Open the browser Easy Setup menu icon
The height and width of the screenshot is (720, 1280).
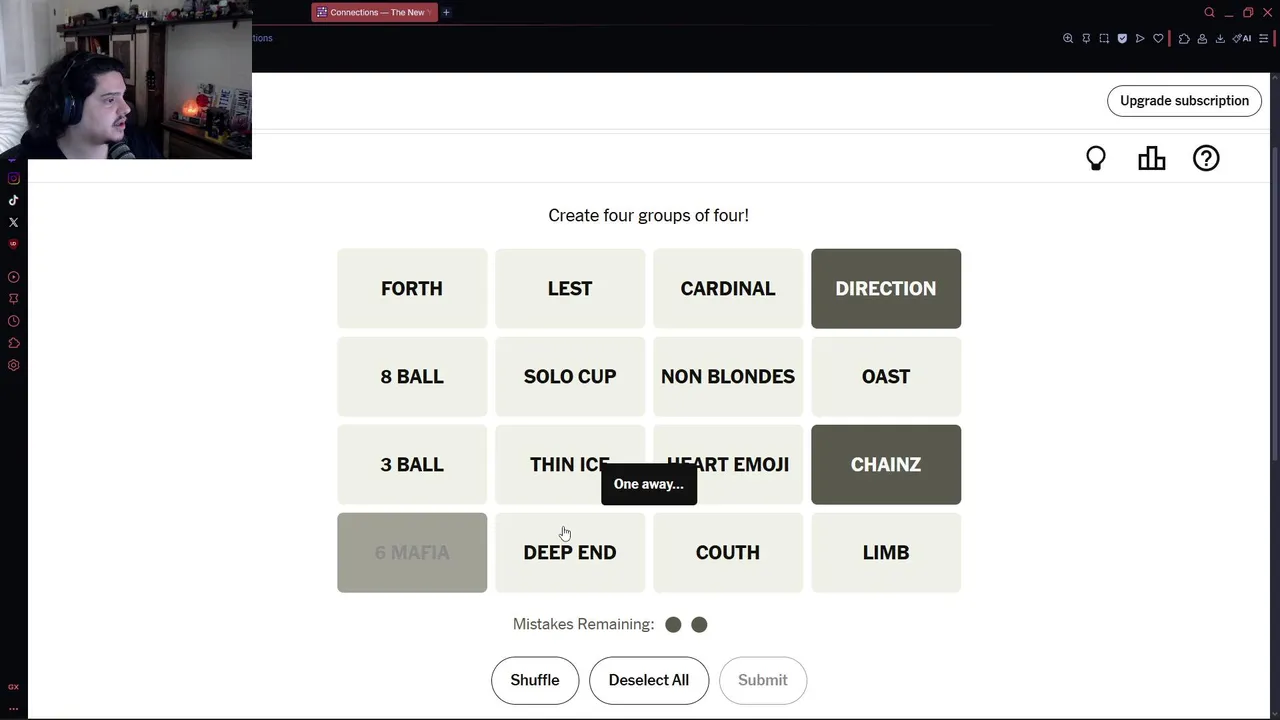click(x=1264, y=38)
